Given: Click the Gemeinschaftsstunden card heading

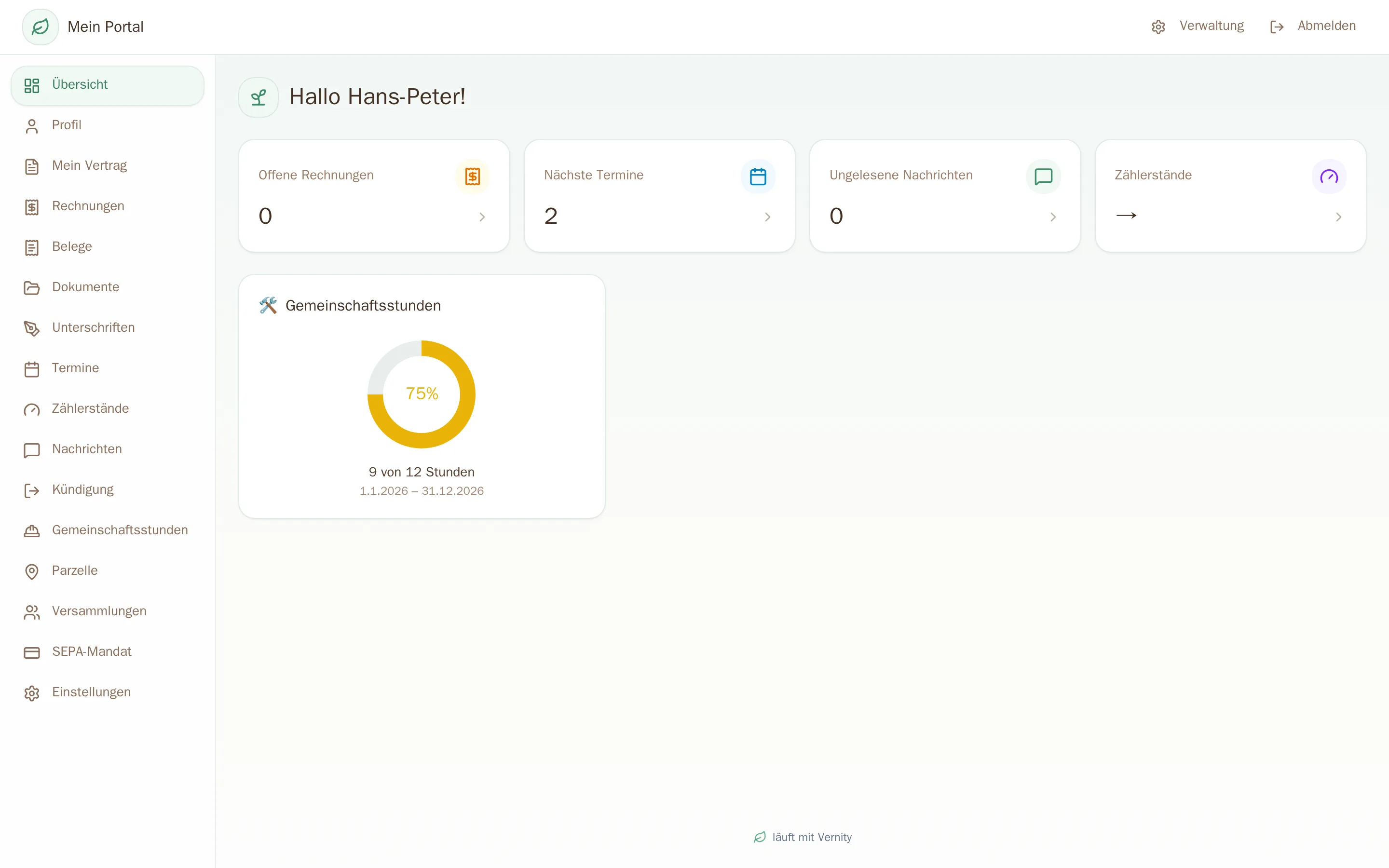Looking at the screenshot, I should (363, 305).
